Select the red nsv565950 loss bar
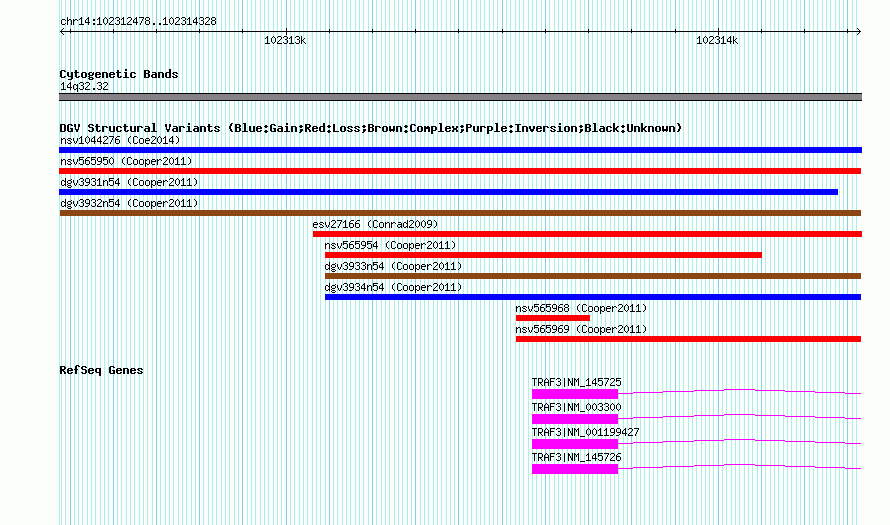Viewport: 890px width, 525px height. point(460,171)
